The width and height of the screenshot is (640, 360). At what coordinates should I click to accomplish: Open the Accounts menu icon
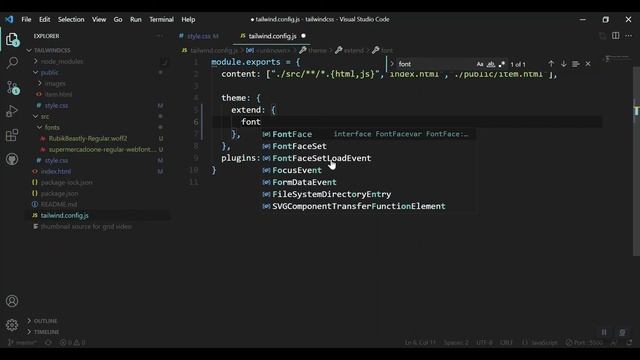click(x=12, y=301)
